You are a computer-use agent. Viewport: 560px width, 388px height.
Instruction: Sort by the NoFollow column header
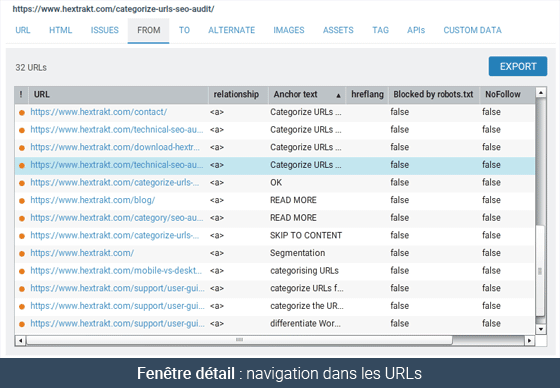[507, 95]
